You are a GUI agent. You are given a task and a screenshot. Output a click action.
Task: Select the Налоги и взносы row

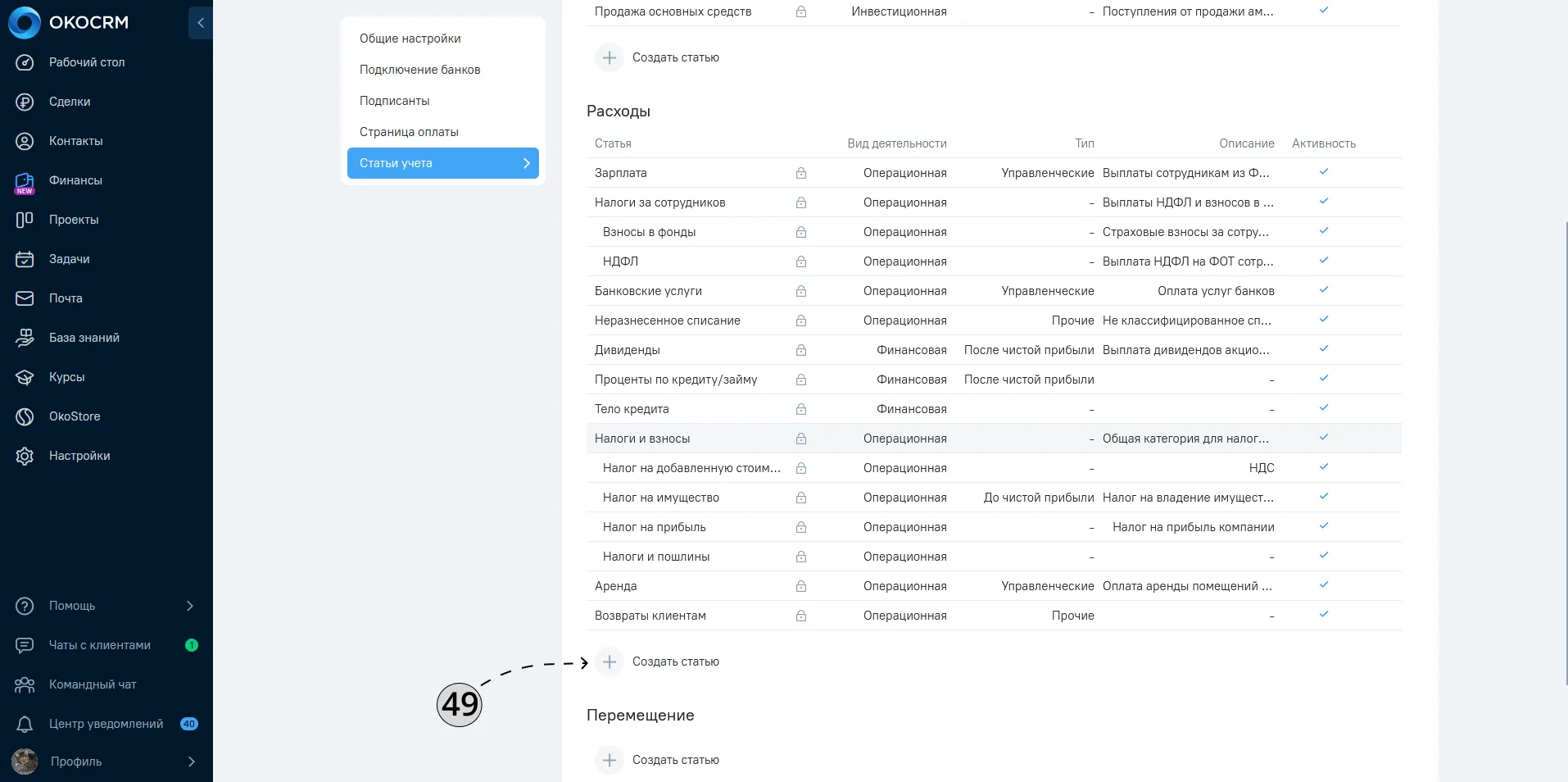pos(994,439)
